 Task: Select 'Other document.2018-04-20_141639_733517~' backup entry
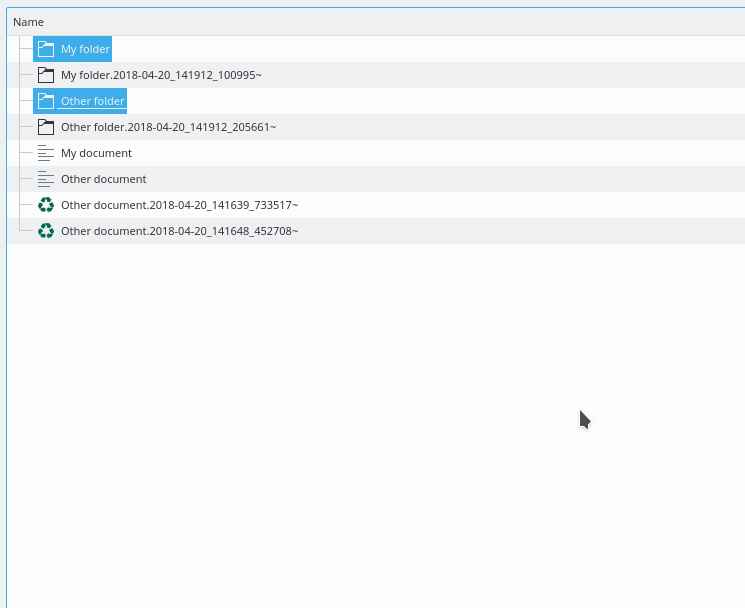tap(180, 205)
